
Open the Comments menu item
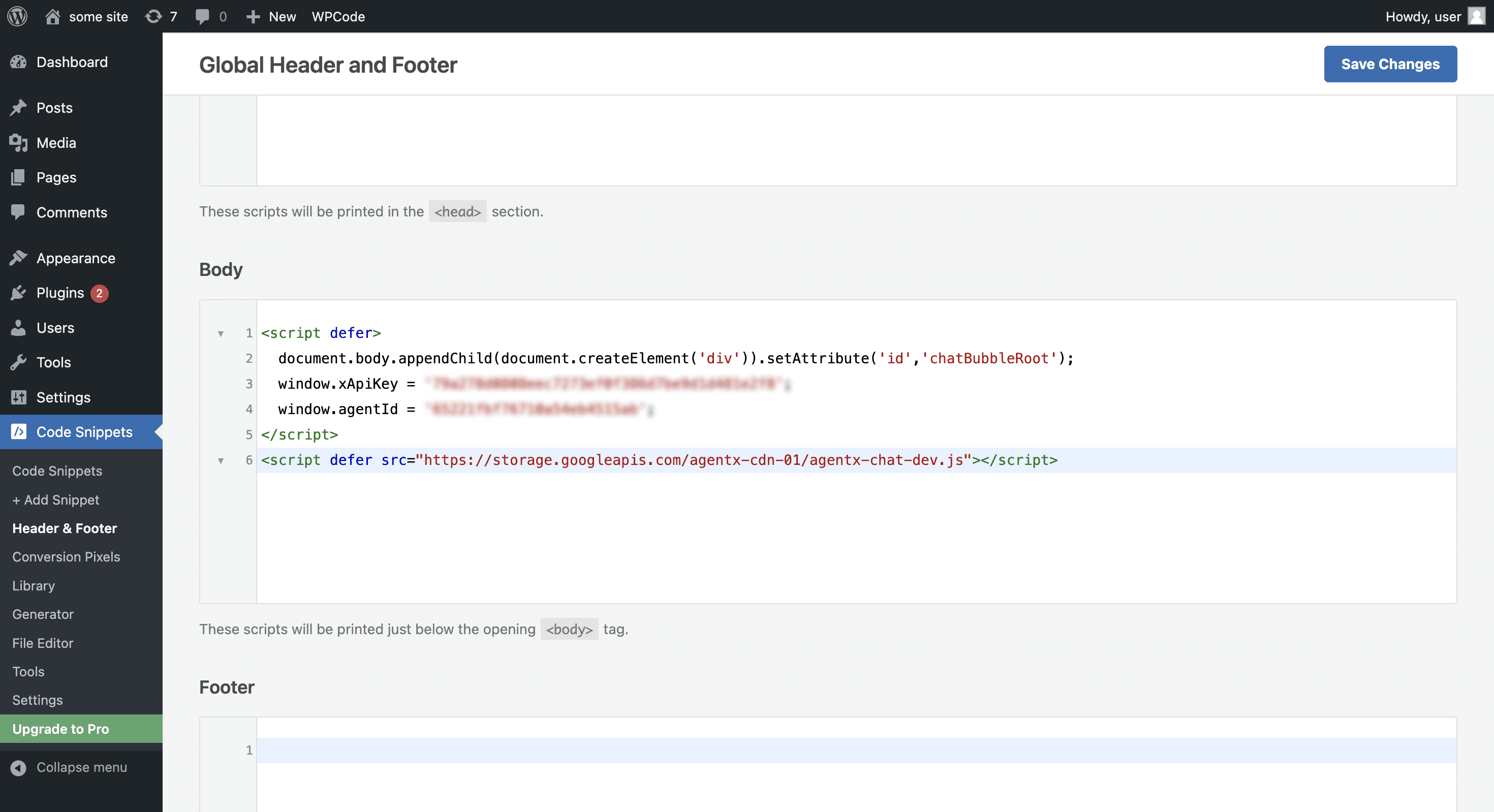pos(81,212)
